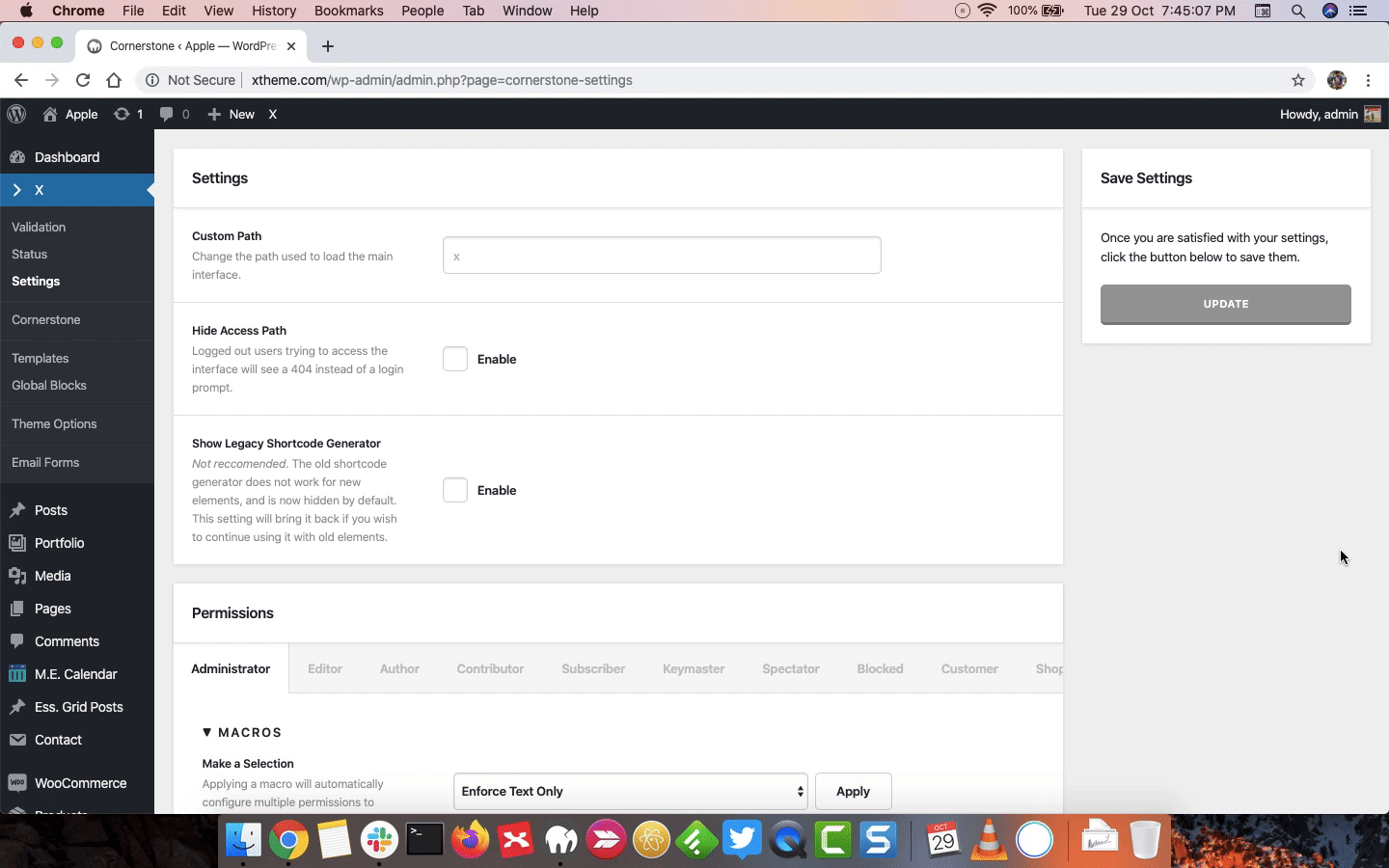Image resolution: width=1389 pixels, height=868 pixels.
Task: Open a new Chrome tab
Action: [328, 45]
